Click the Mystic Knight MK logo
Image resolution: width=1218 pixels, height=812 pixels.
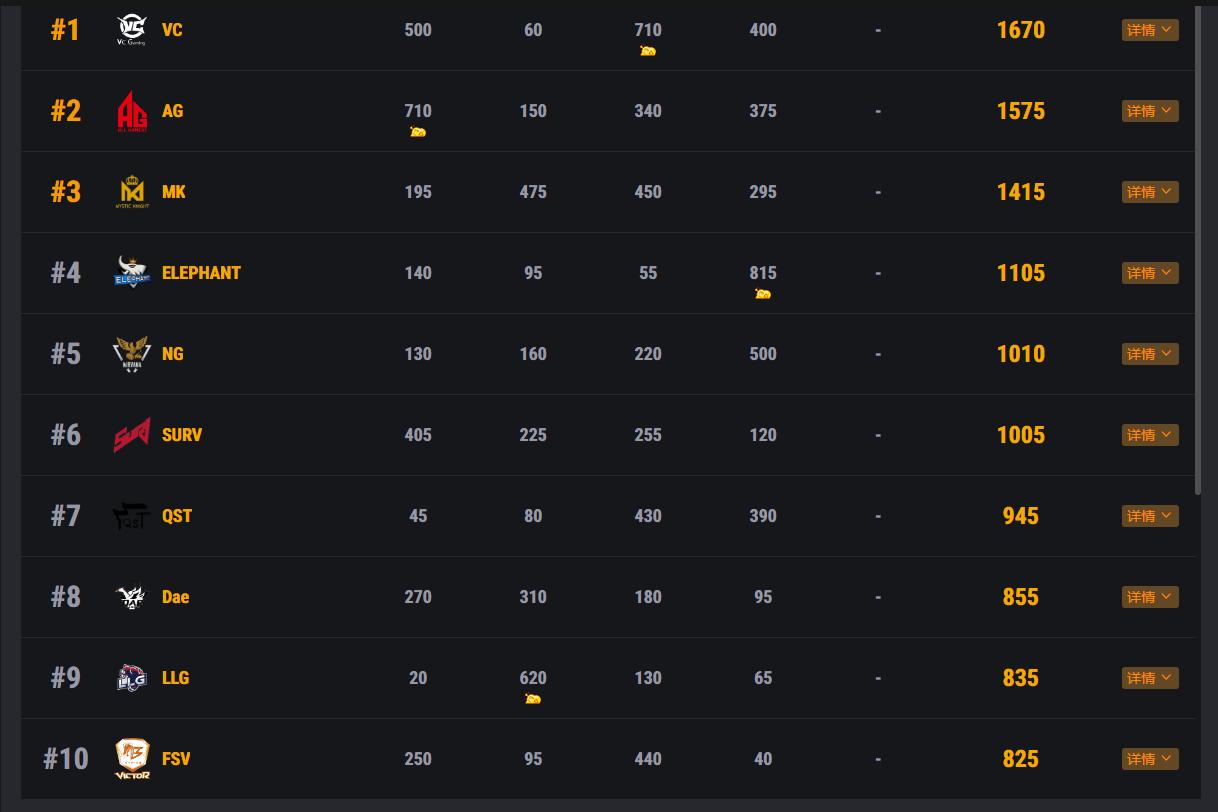point(131,192)
